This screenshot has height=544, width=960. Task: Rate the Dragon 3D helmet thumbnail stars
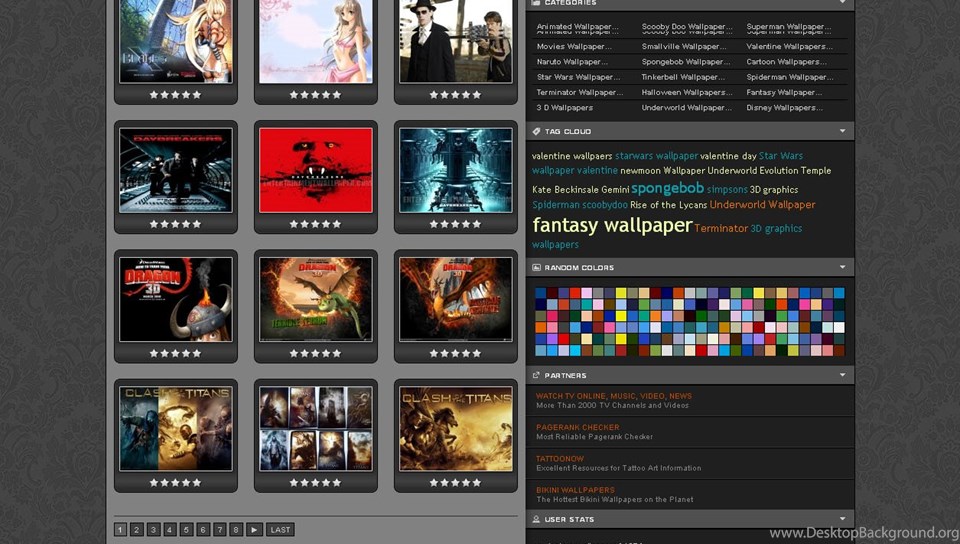coord(176,353)
